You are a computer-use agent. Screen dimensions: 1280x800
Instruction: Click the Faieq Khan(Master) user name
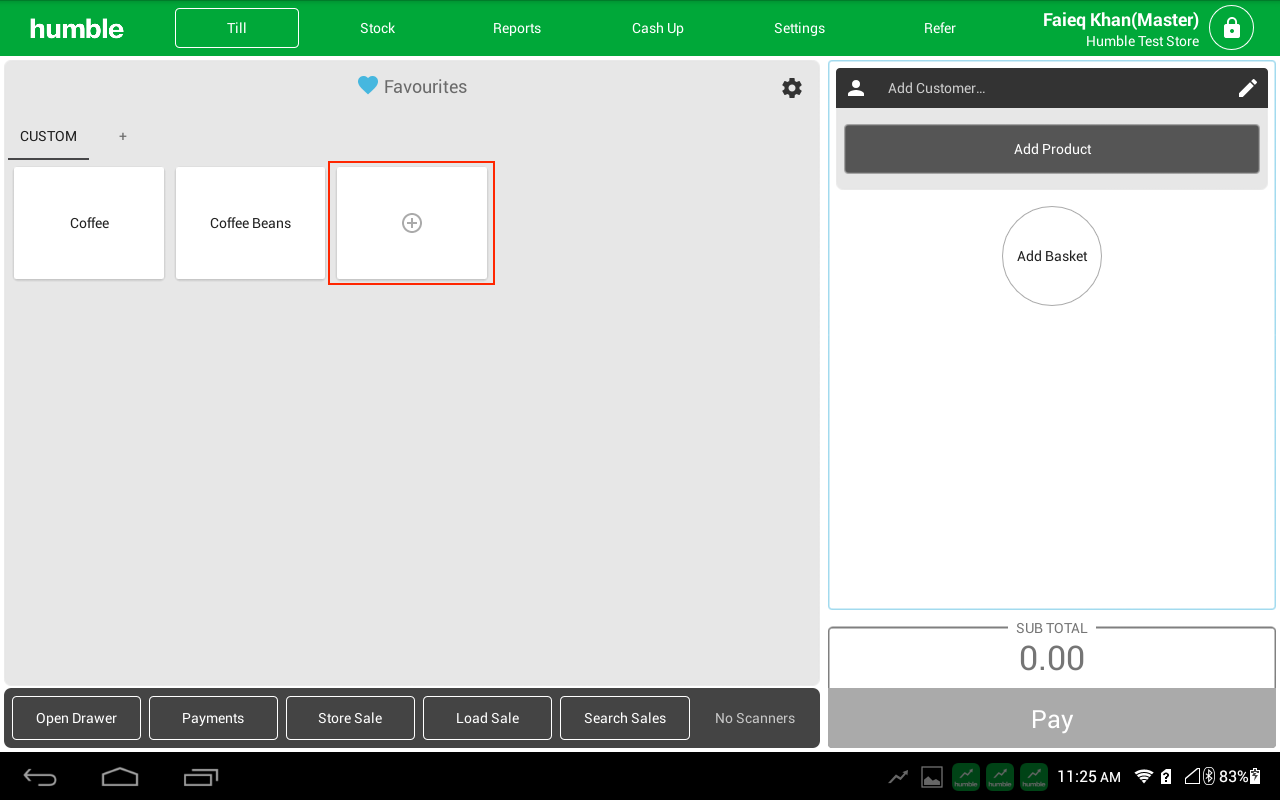(1121, 20)
